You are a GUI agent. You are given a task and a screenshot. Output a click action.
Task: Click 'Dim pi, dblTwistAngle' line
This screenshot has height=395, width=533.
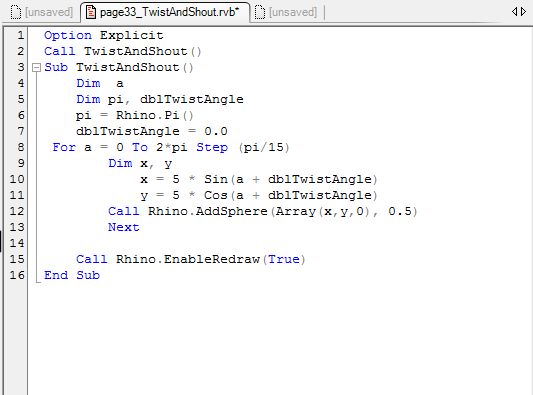160,99
